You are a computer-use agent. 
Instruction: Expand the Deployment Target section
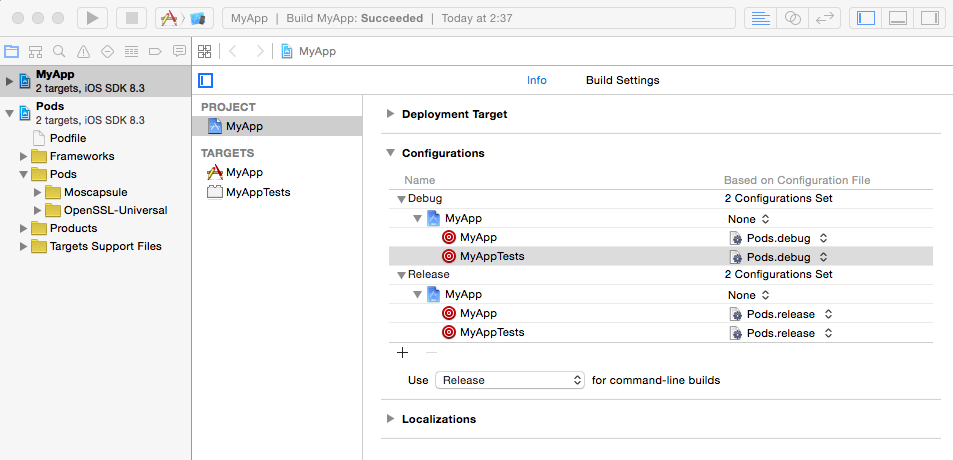(390, 114)
